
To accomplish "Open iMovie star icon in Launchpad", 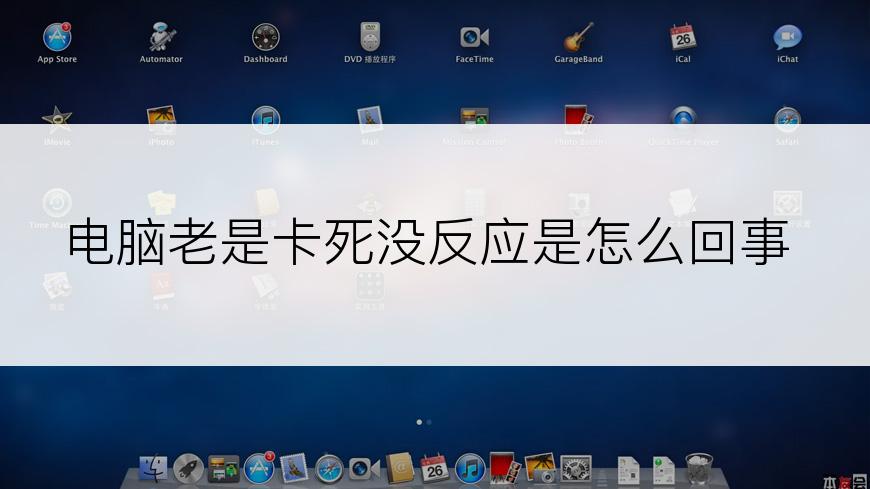I will click(x=57, y=119).
